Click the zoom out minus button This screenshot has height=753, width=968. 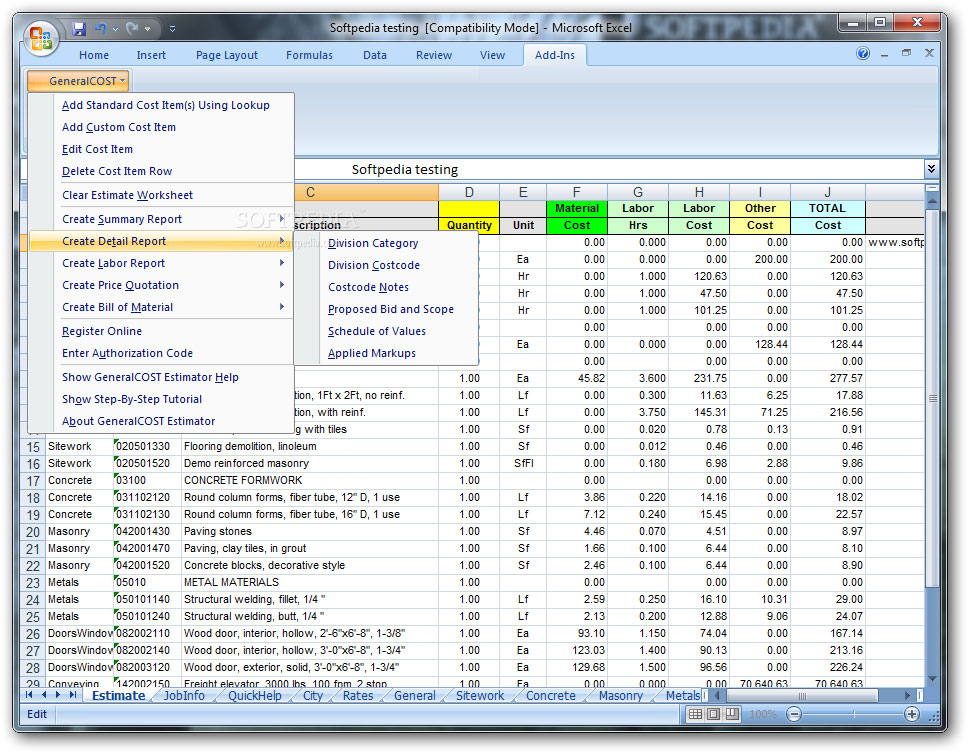click(x=794, y=714)
